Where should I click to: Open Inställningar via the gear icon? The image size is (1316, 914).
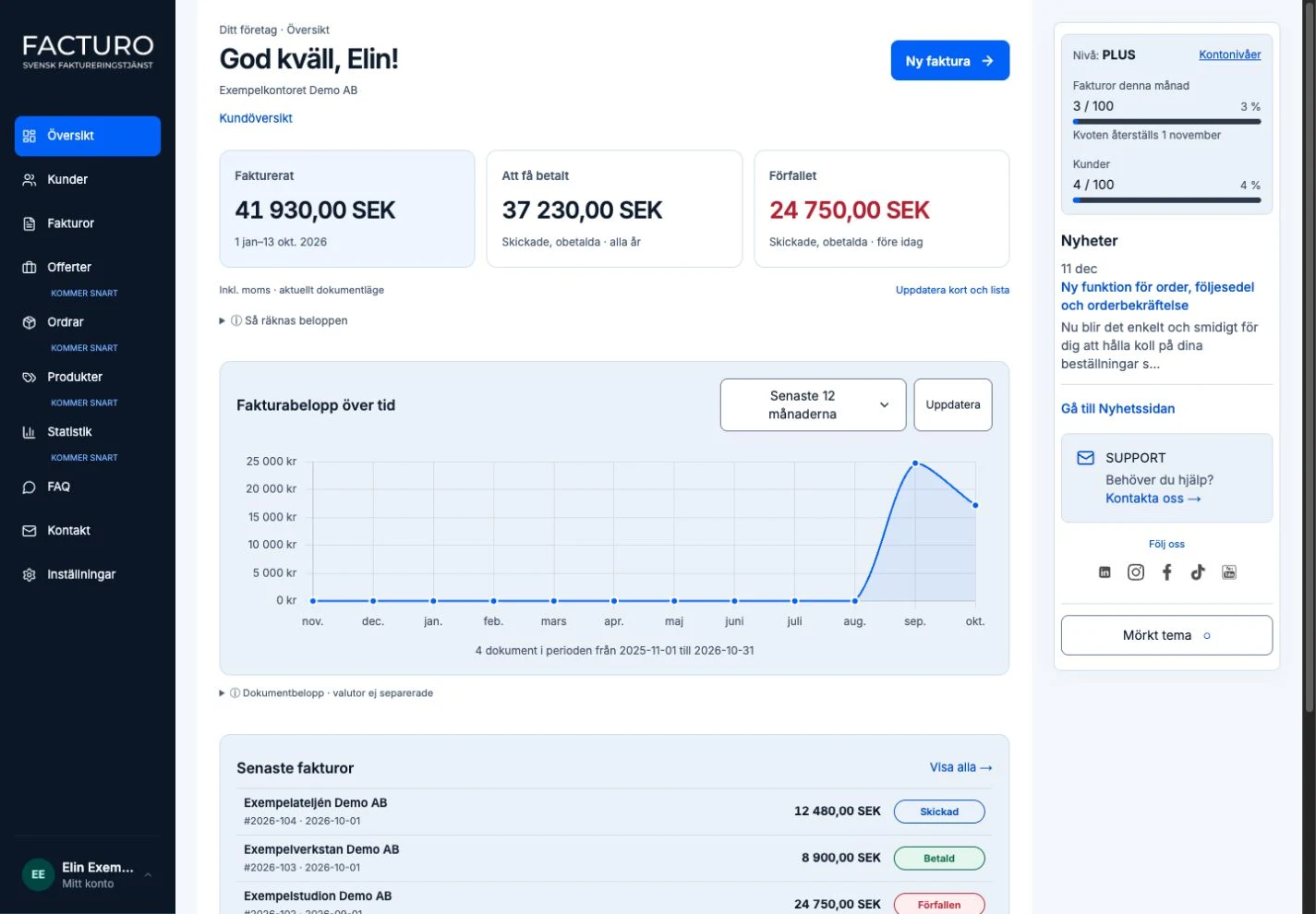29,575
